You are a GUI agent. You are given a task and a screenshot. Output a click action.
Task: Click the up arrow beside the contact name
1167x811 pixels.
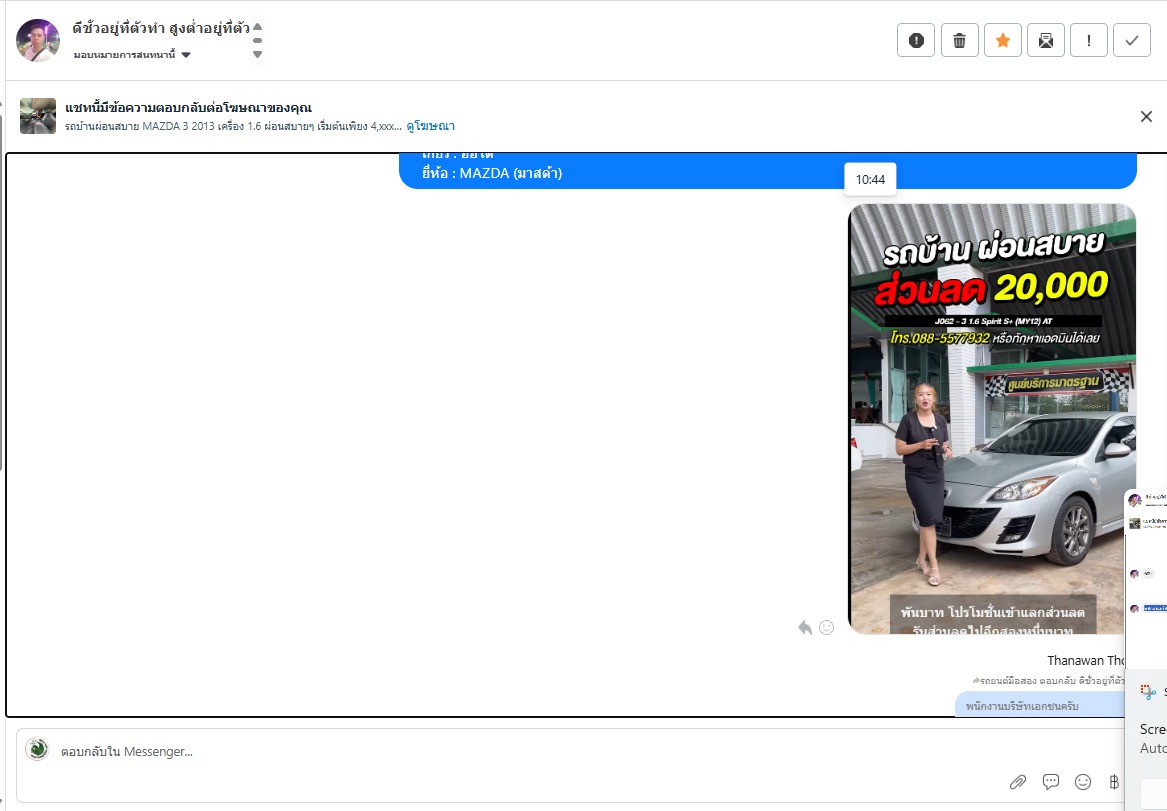click(x=258, y=27)
